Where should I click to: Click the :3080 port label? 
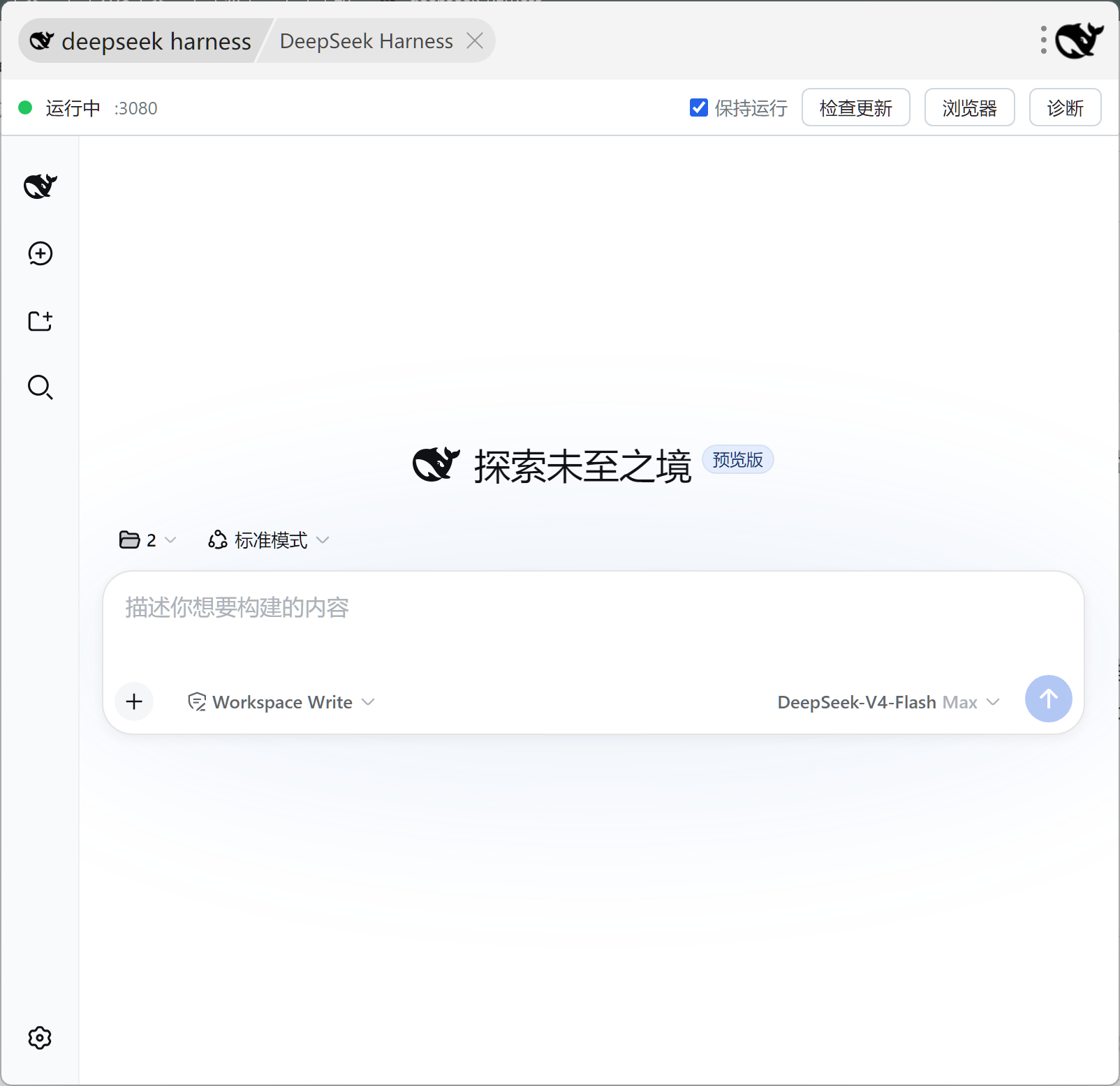coord(136,108)
